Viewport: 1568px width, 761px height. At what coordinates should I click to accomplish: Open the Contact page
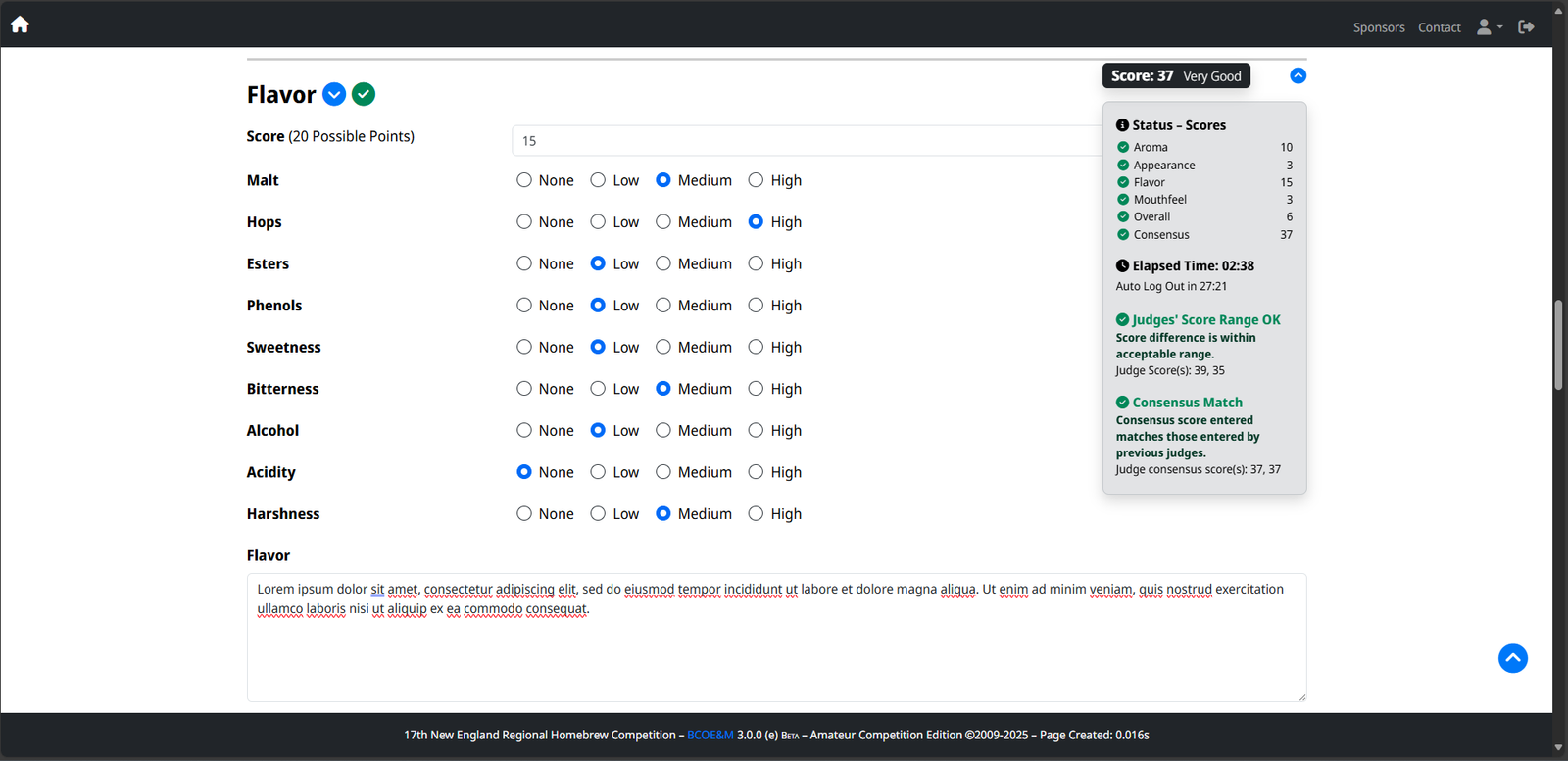[x=1439, y=27]
